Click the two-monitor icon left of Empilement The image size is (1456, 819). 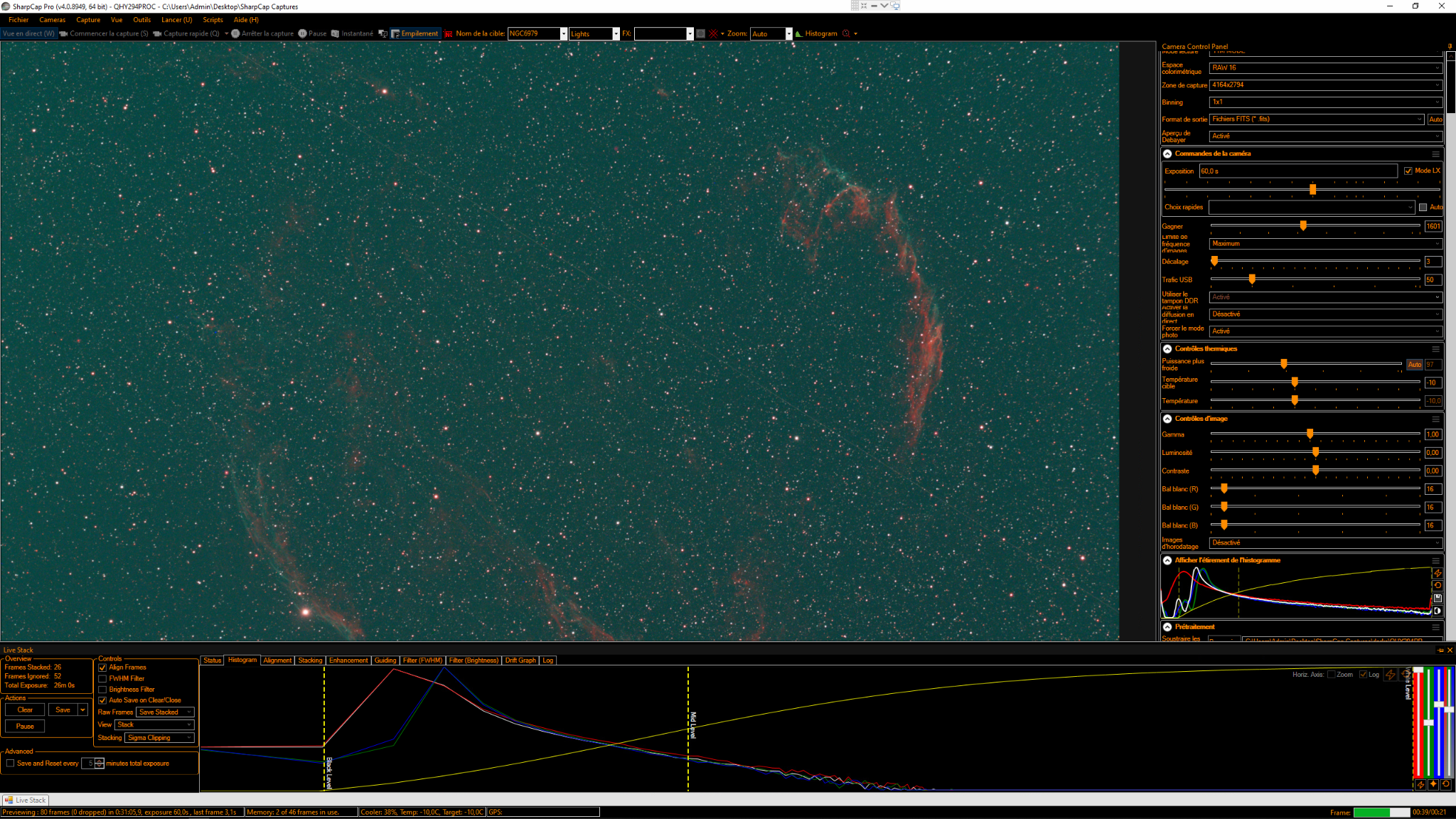(382, 33)
